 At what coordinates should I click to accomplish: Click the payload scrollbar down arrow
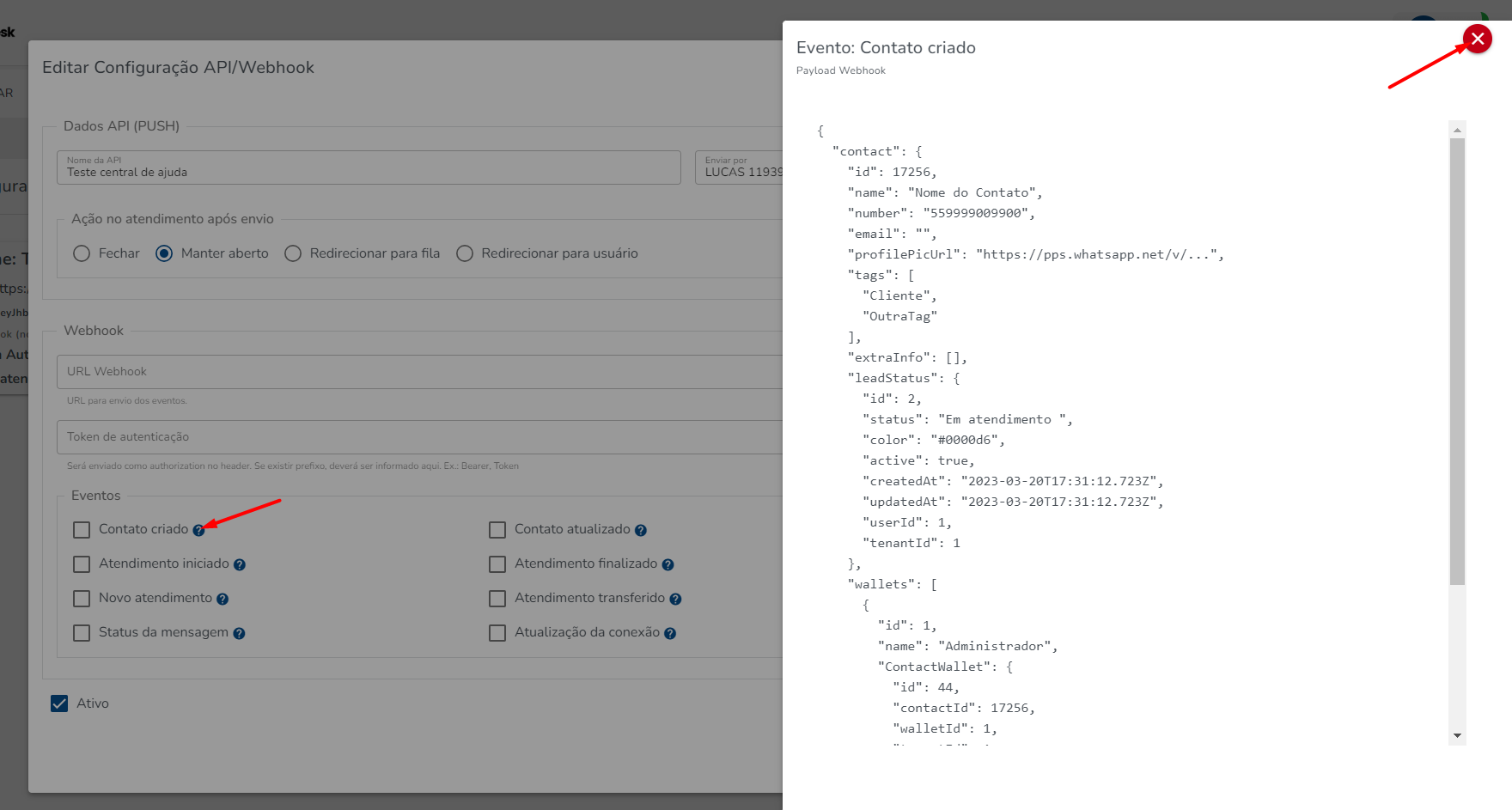[1457, 735]
